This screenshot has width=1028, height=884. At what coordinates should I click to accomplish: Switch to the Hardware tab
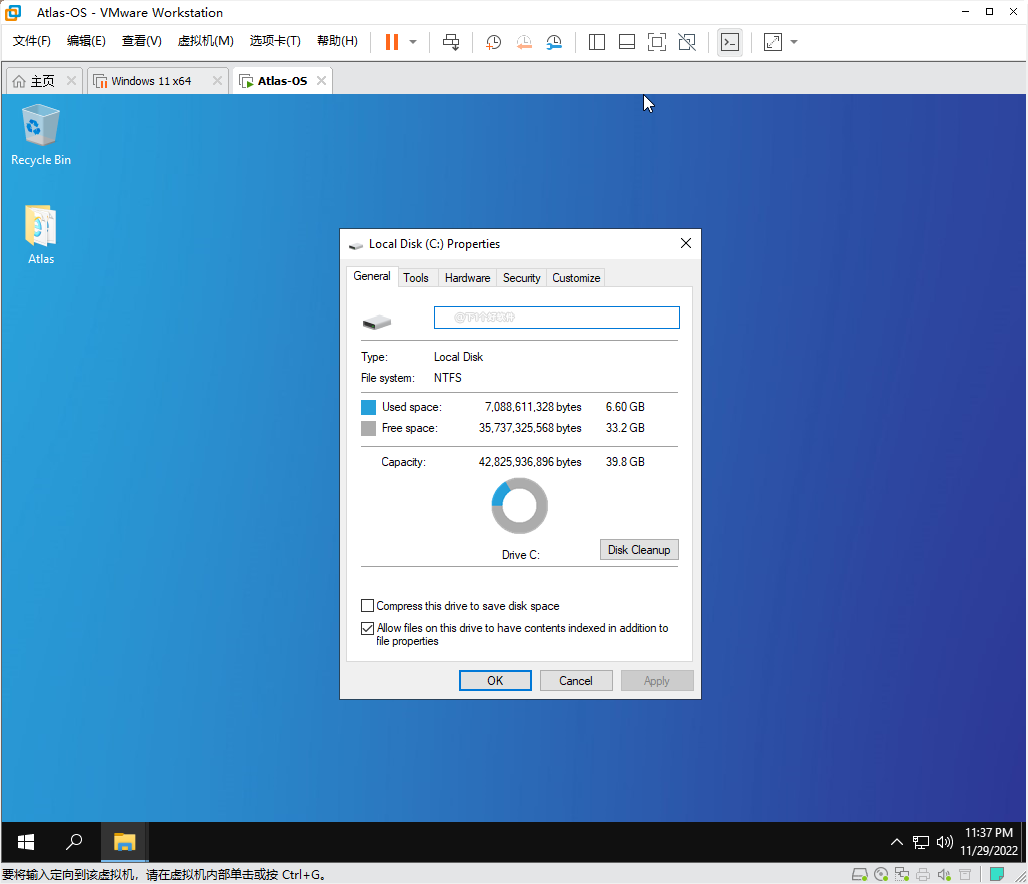(x=467, y=278)
